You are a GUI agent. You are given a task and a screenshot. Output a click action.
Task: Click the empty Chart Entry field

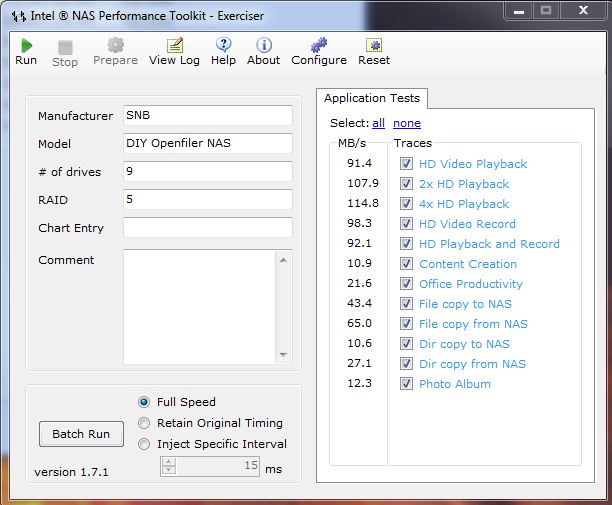click(208, 228)
